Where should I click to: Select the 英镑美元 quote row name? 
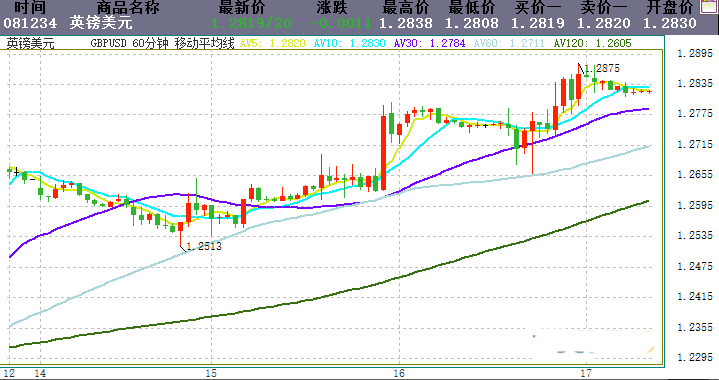pyautogui.click(x=100, y=23)
